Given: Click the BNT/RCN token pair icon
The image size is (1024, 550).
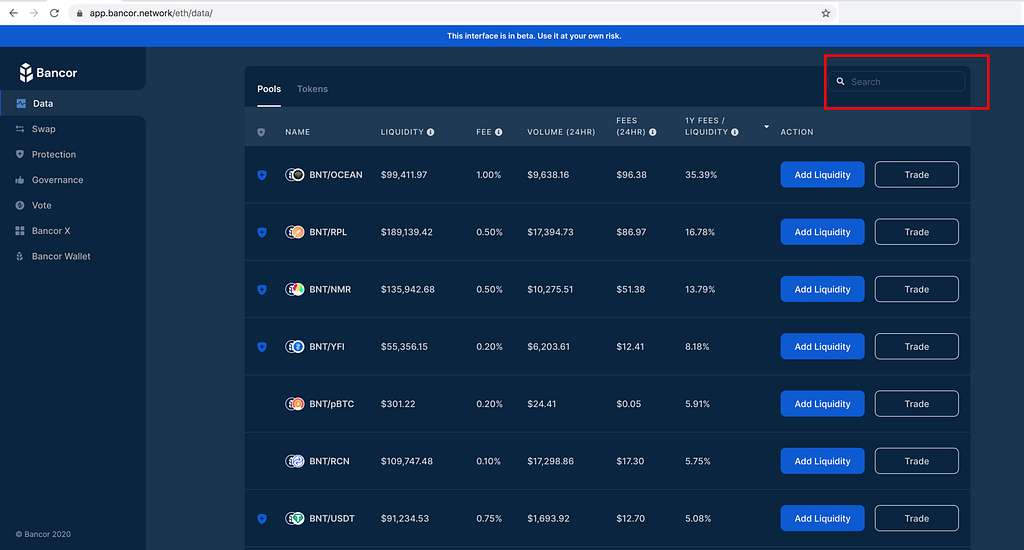Looking at the screenshot, I should 295,461.
